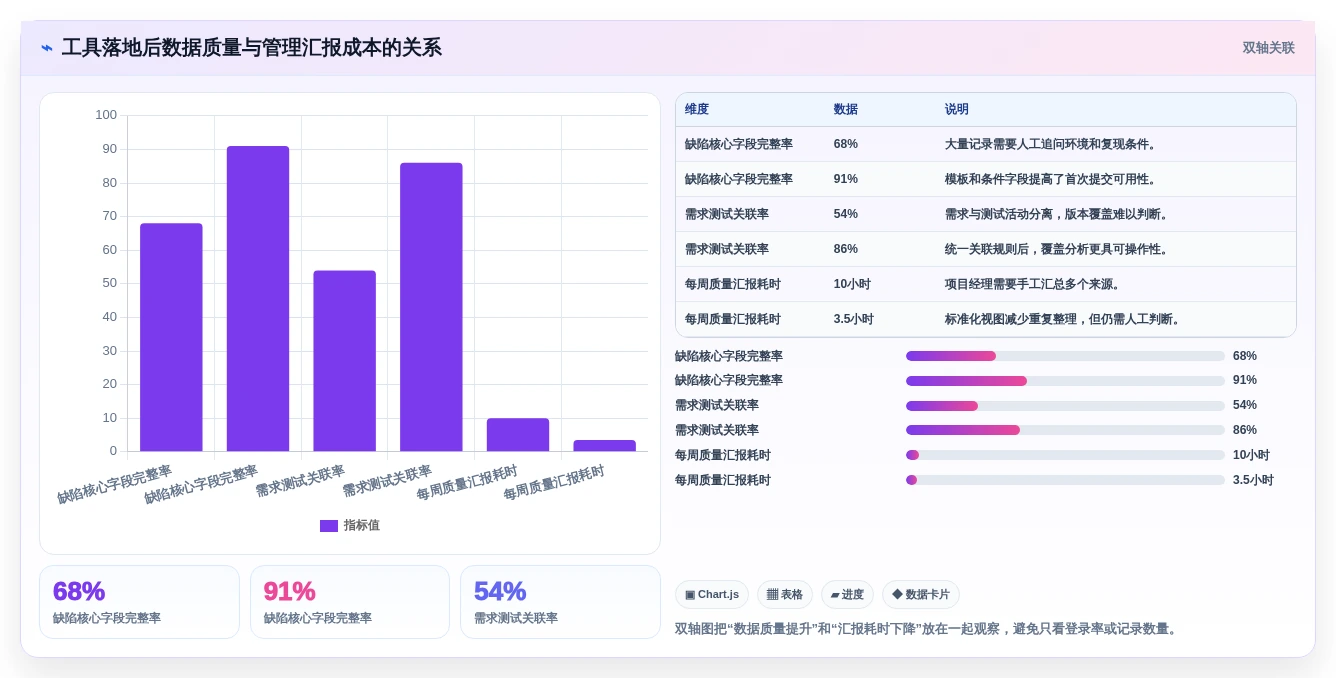Click the 100 label on the chart y-axis
The image size is (1336, 678).
(106, 115)
